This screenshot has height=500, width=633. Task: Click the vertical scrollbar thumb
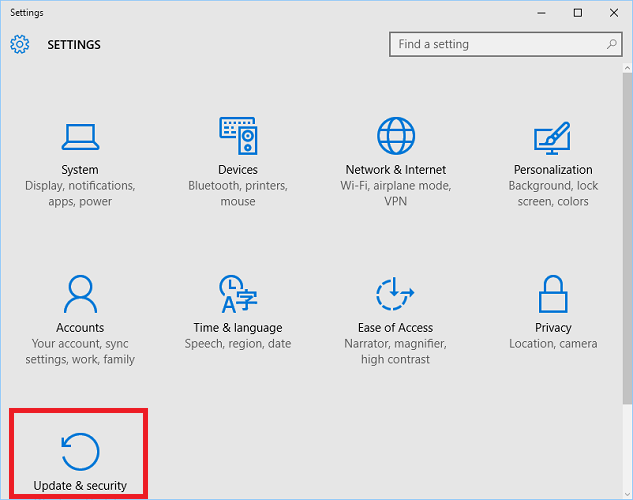627,238
